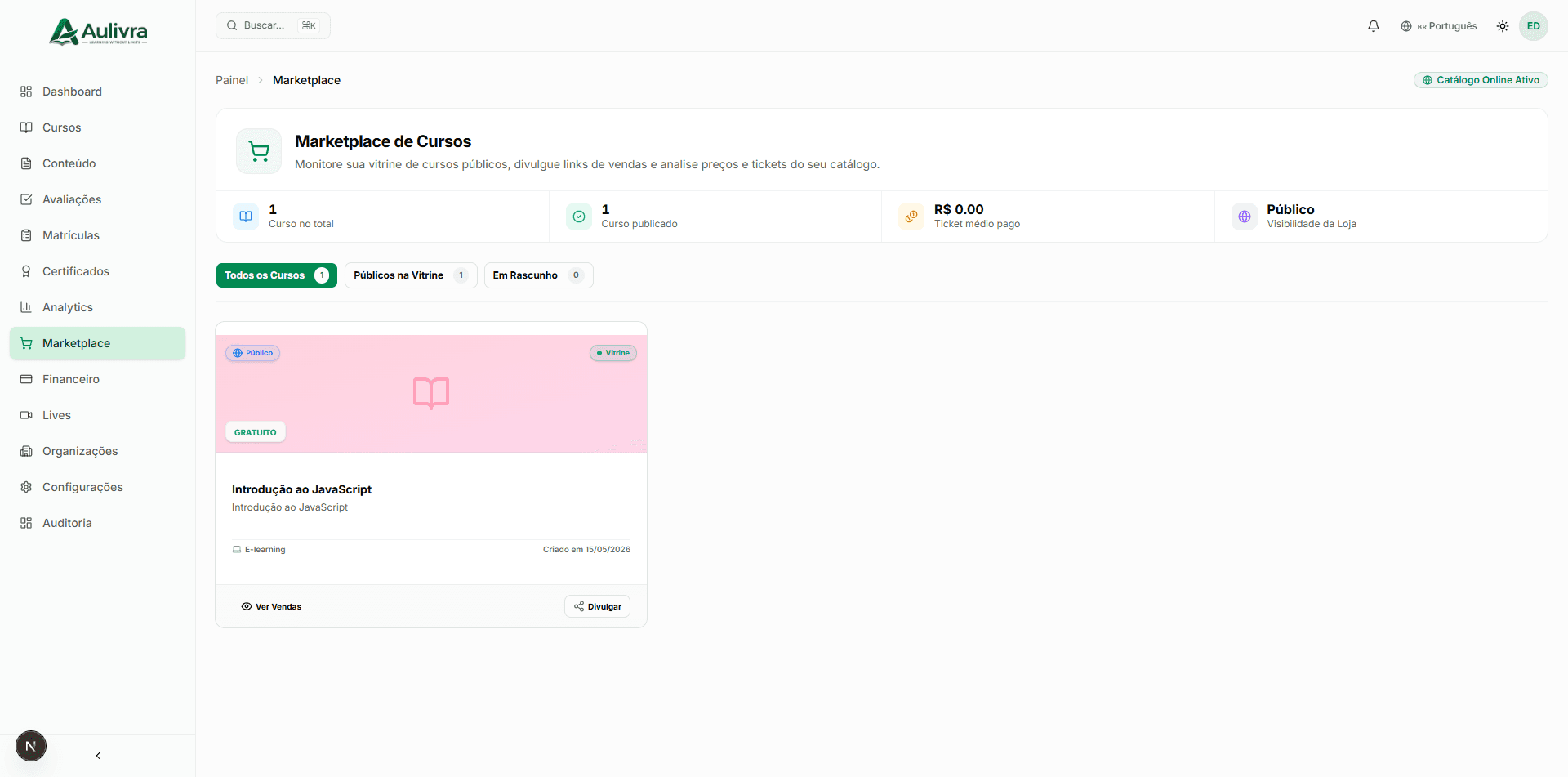The height and width of the screenshot is (777, 1568).
Task: Click Marketplace breadcrumb text
Action: pyautogui.click(x=306, y=80)
